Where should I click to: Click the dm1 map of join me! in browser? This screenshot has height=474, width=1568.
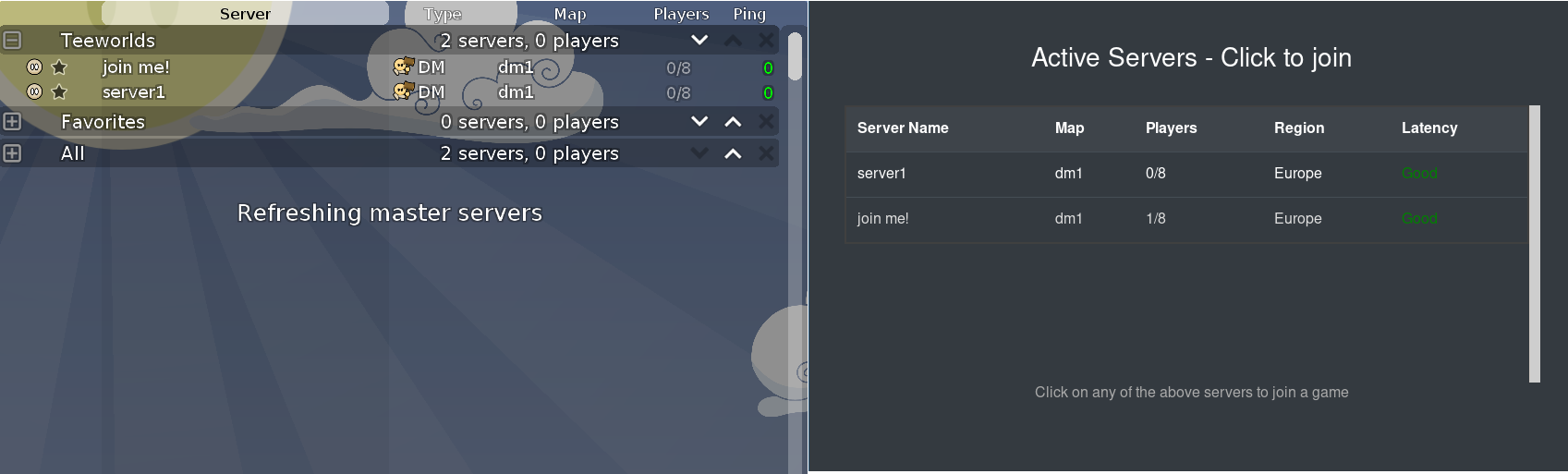coord(516,67)
